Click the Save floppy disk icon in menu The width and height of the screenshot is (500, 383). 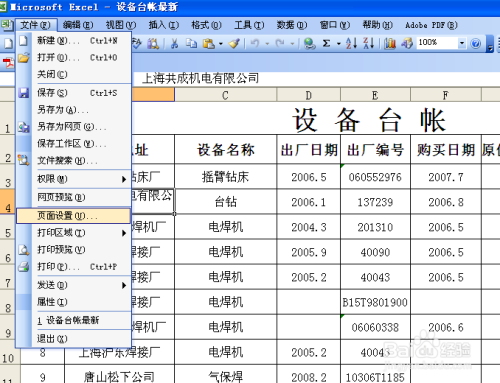tap(24, 93)
